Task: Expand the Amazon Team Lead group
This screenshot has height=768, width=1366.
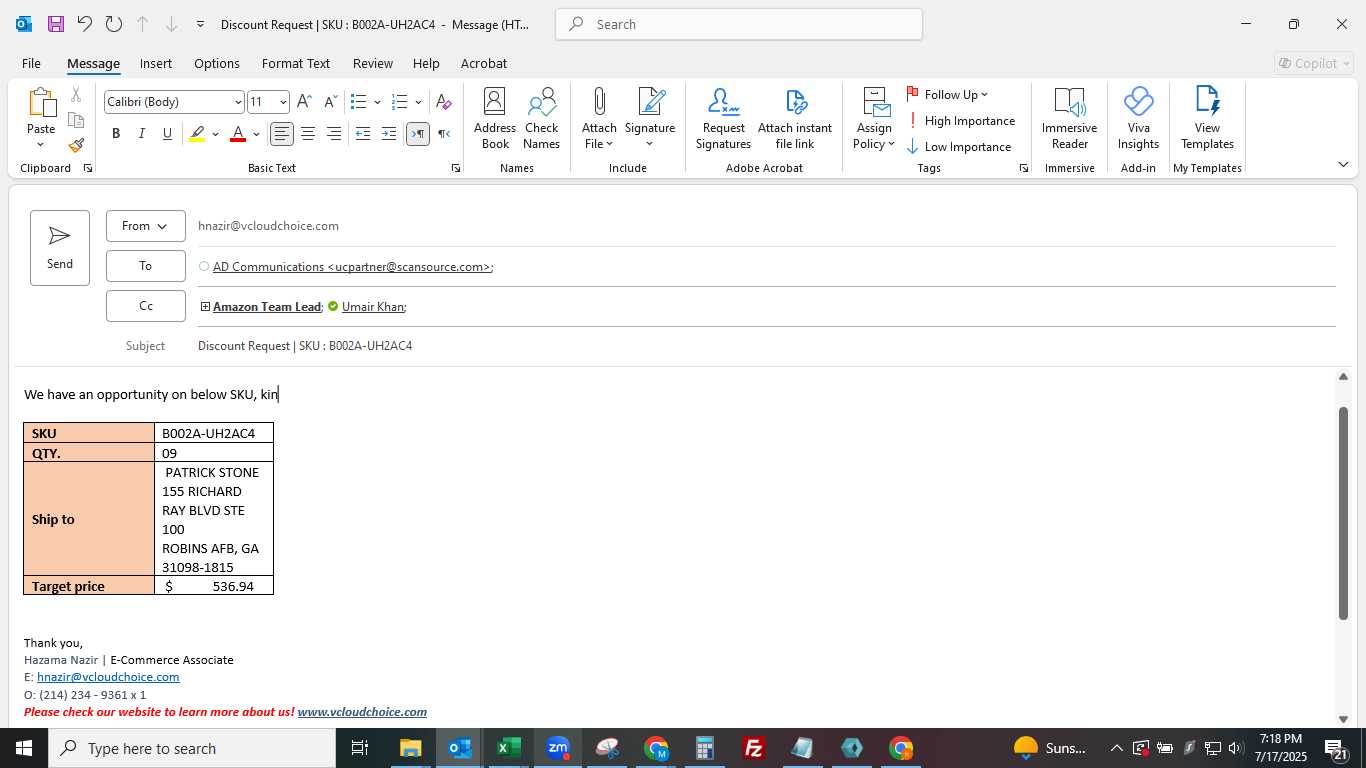Action: [205, 307]
